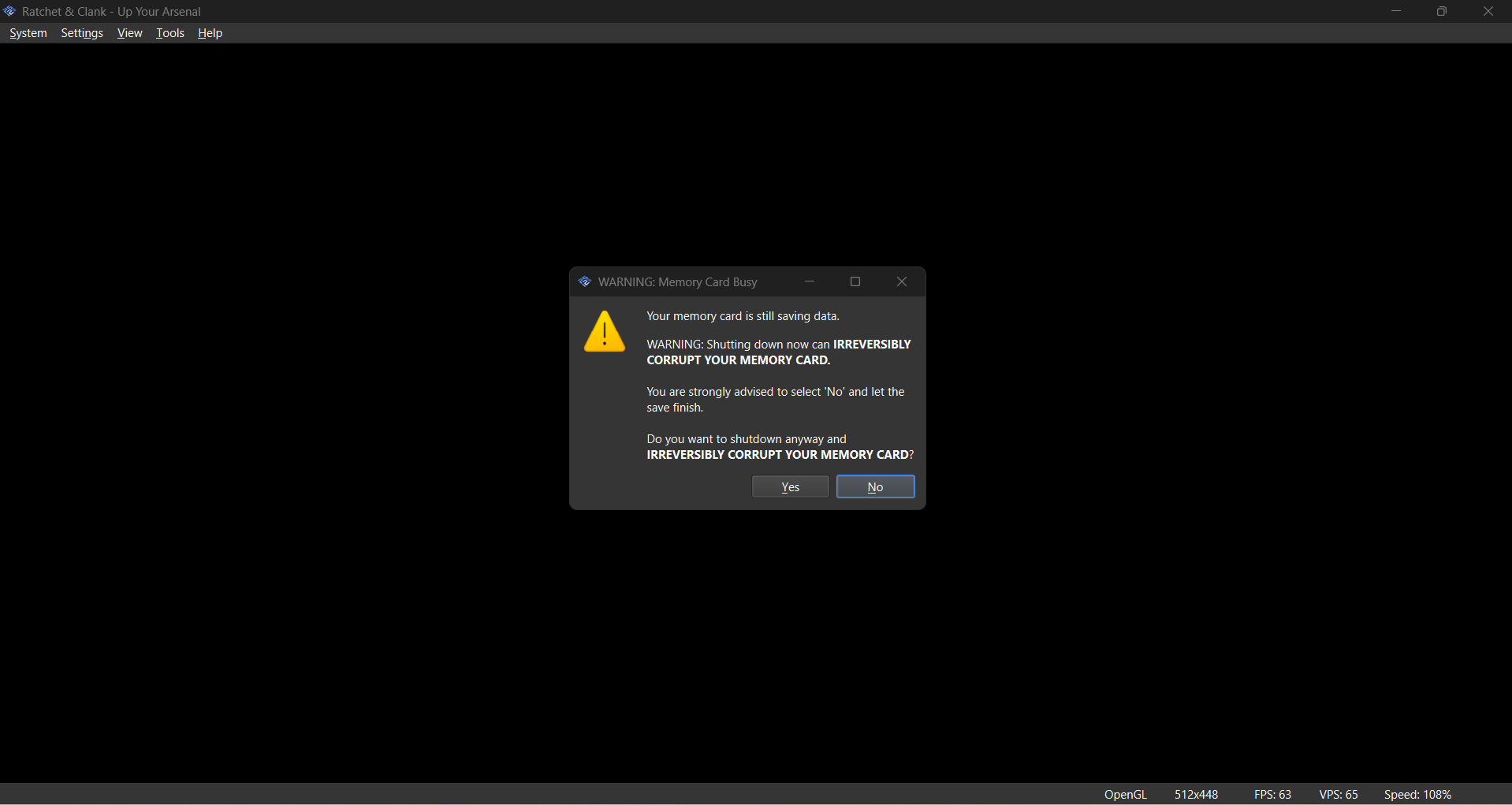1512x805 pixels.
Task: Click the Speed: 108% status entry
Action: click(1418, 795)
